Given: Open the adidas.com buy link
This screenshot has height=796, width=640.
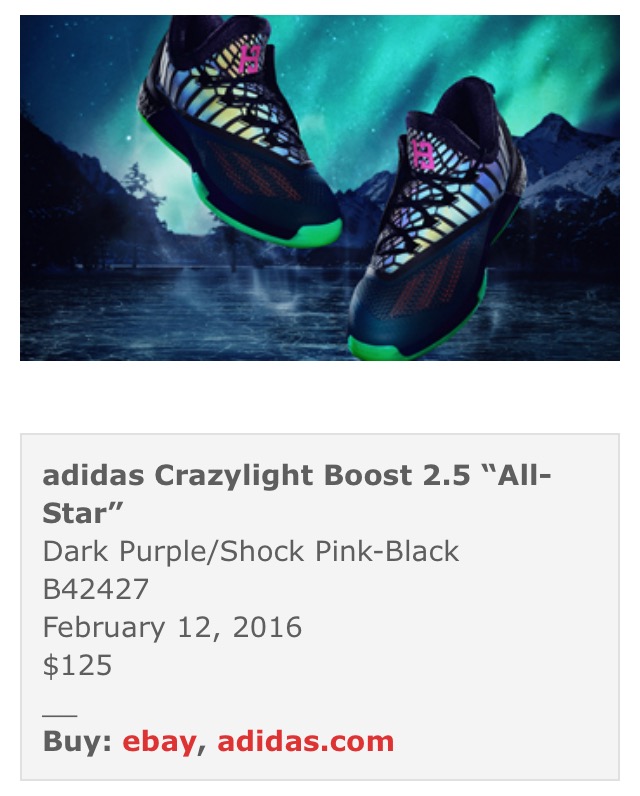Looking at the screenshot, I should [x=306, y=742].
